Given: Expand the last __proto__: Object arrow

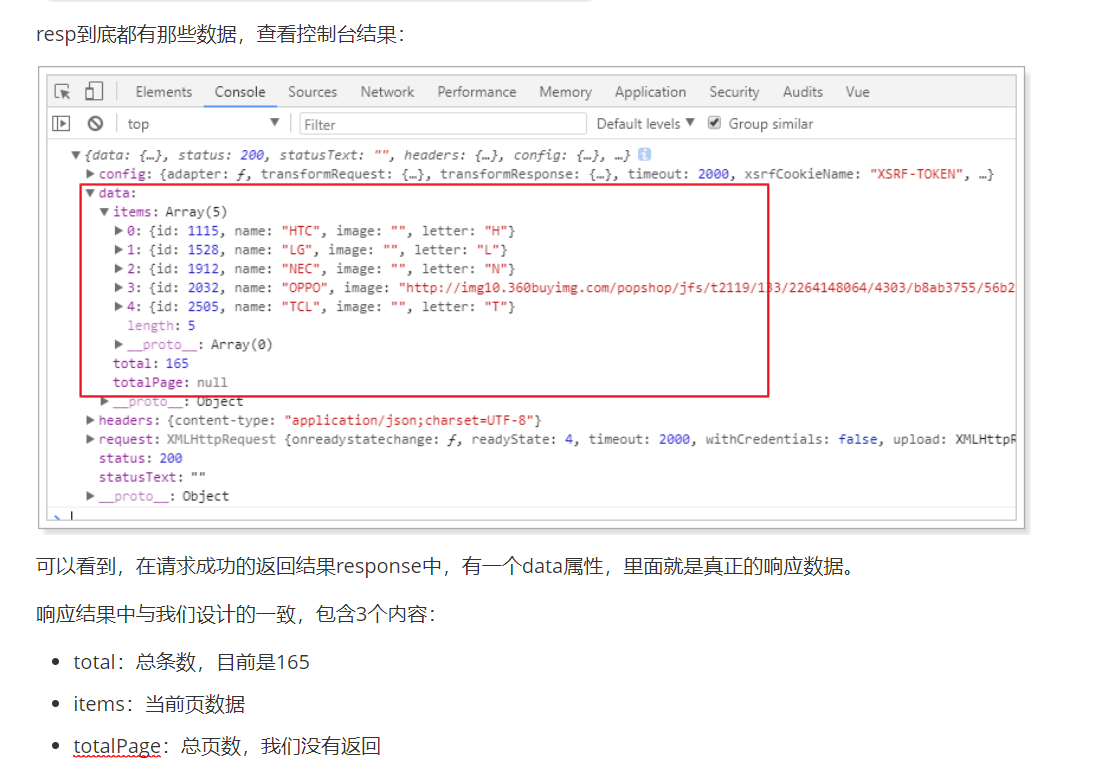Looking at the screenshot, I should 90,495.
